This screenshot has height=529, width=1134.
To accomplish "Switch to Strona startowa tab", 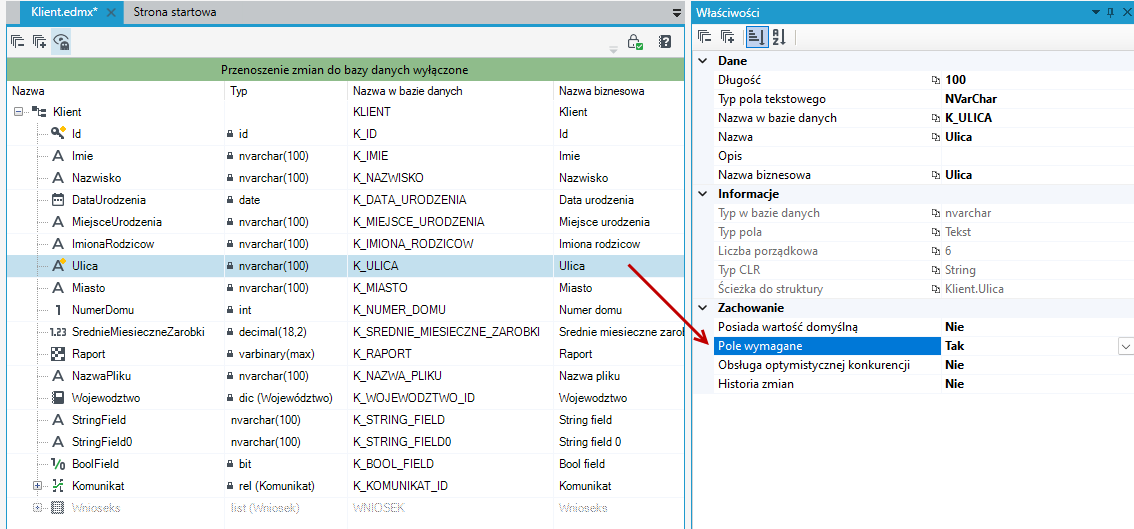I will tap(174, 12).
